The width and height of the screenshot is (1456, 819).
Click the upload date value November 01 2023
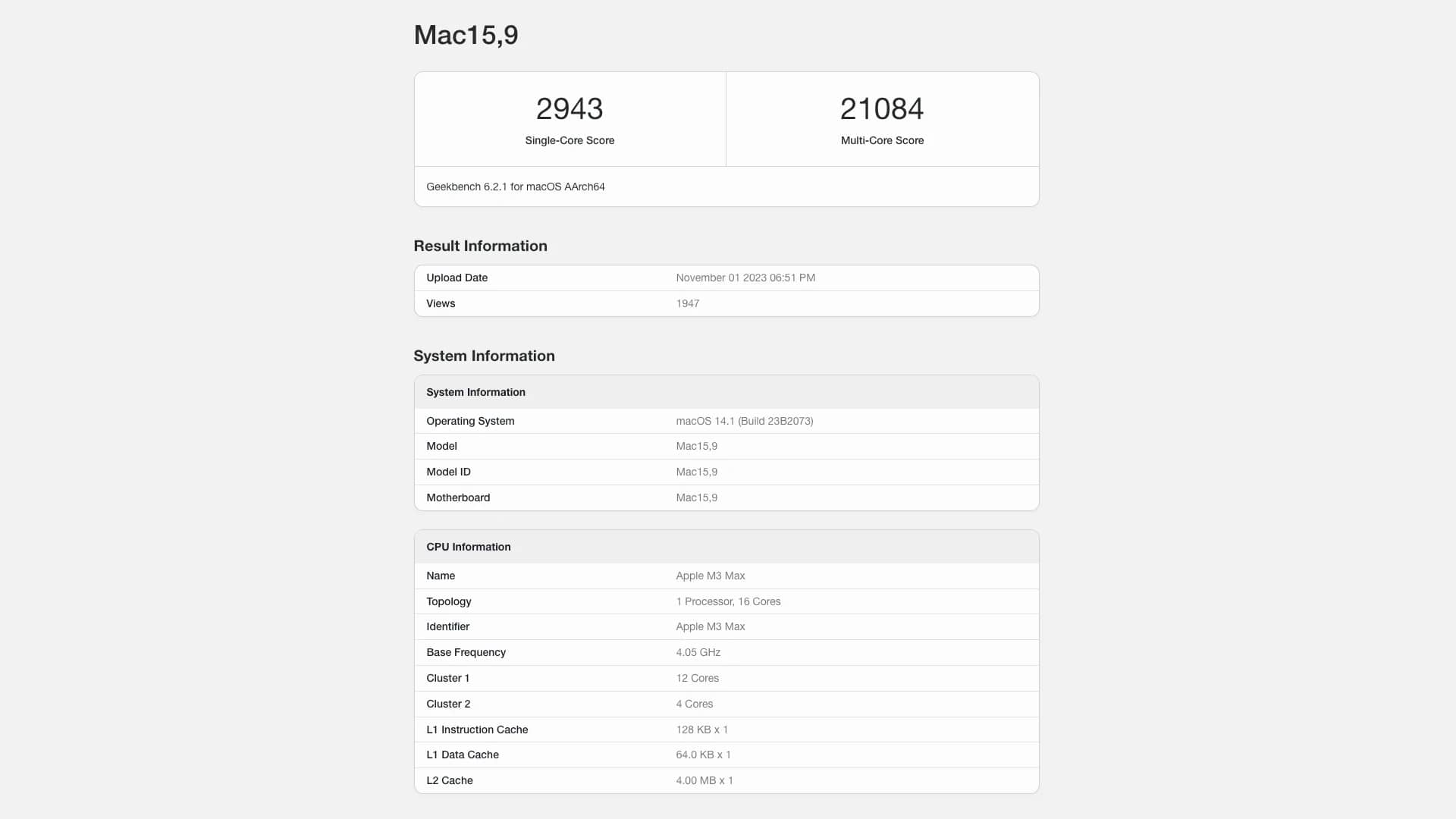[x=745, y=278]
